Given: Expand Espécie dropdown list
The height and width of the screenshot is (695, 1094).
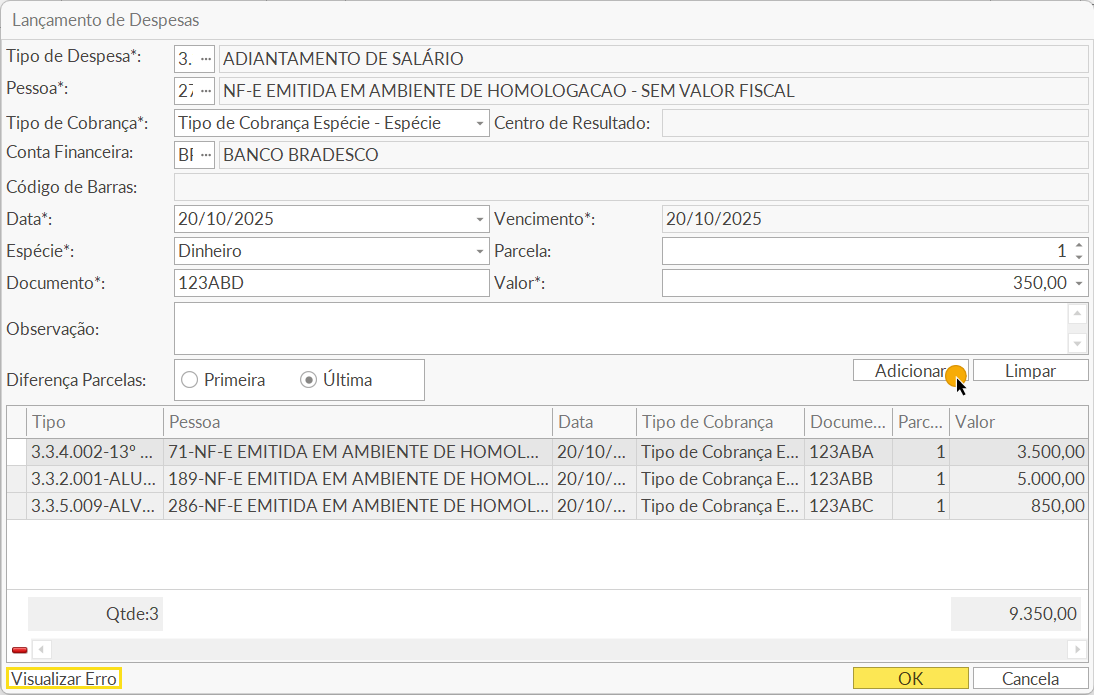Looking at the screenshot, I should pos(479,252).
